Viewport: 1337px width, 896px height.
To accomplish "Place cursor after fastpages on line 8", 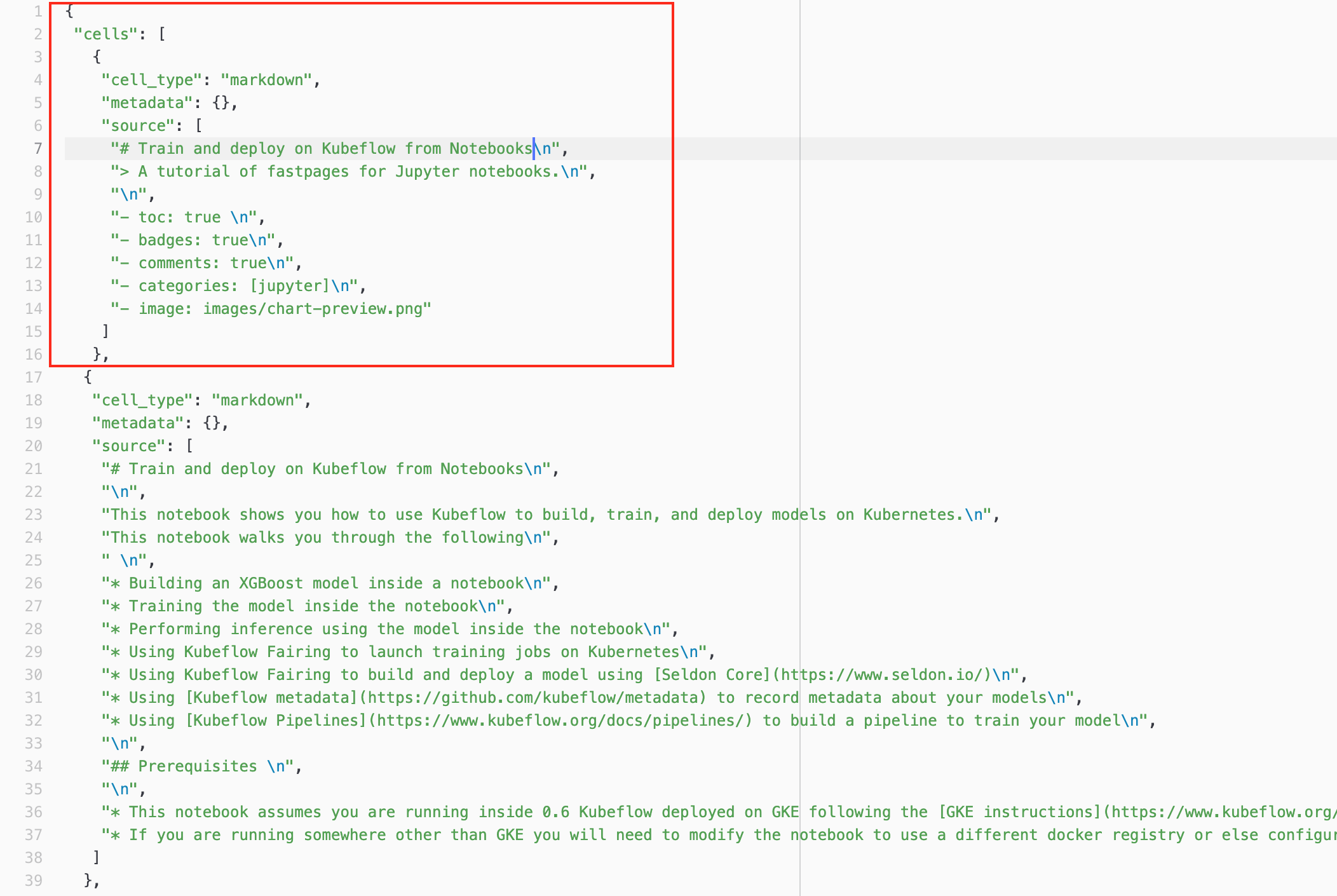I will click(x=348, y=171).
